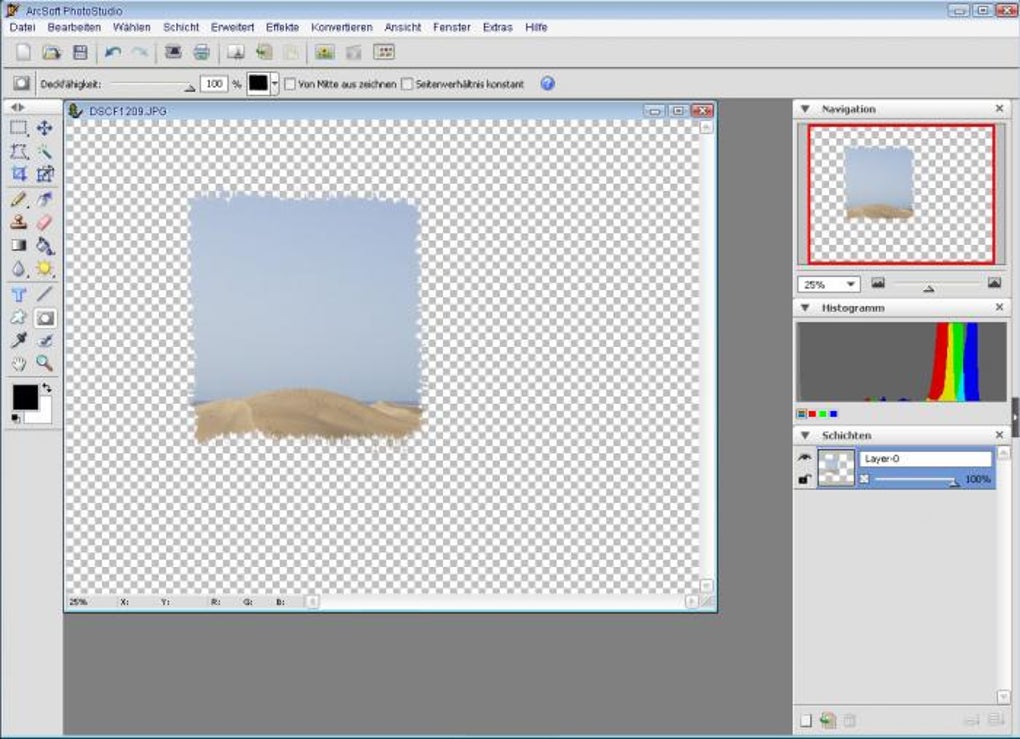Screen dimensions: 1020x739
Task: Click the Layer-0 opacity slider
Action: [x=917, y=480]
